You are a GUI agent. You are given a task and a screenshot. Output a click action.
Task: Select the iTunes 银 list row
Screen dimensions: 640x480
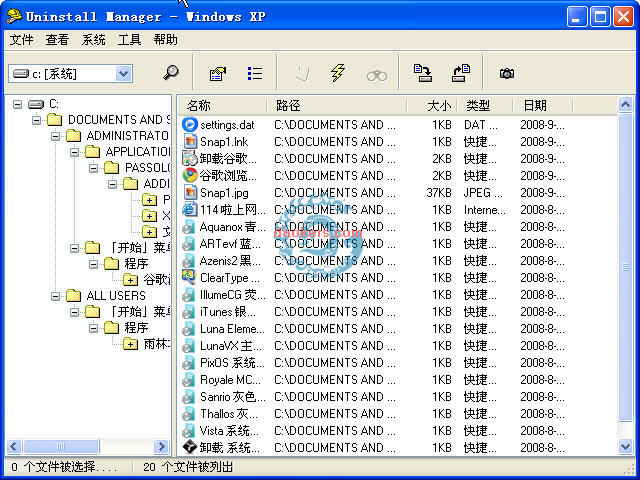point(378,312)
